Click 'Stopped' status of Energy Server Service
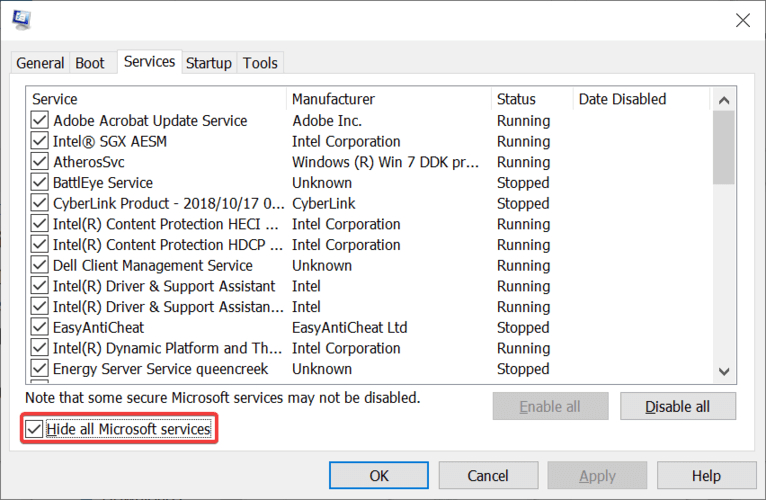766x500 pixels. [523, 369]
